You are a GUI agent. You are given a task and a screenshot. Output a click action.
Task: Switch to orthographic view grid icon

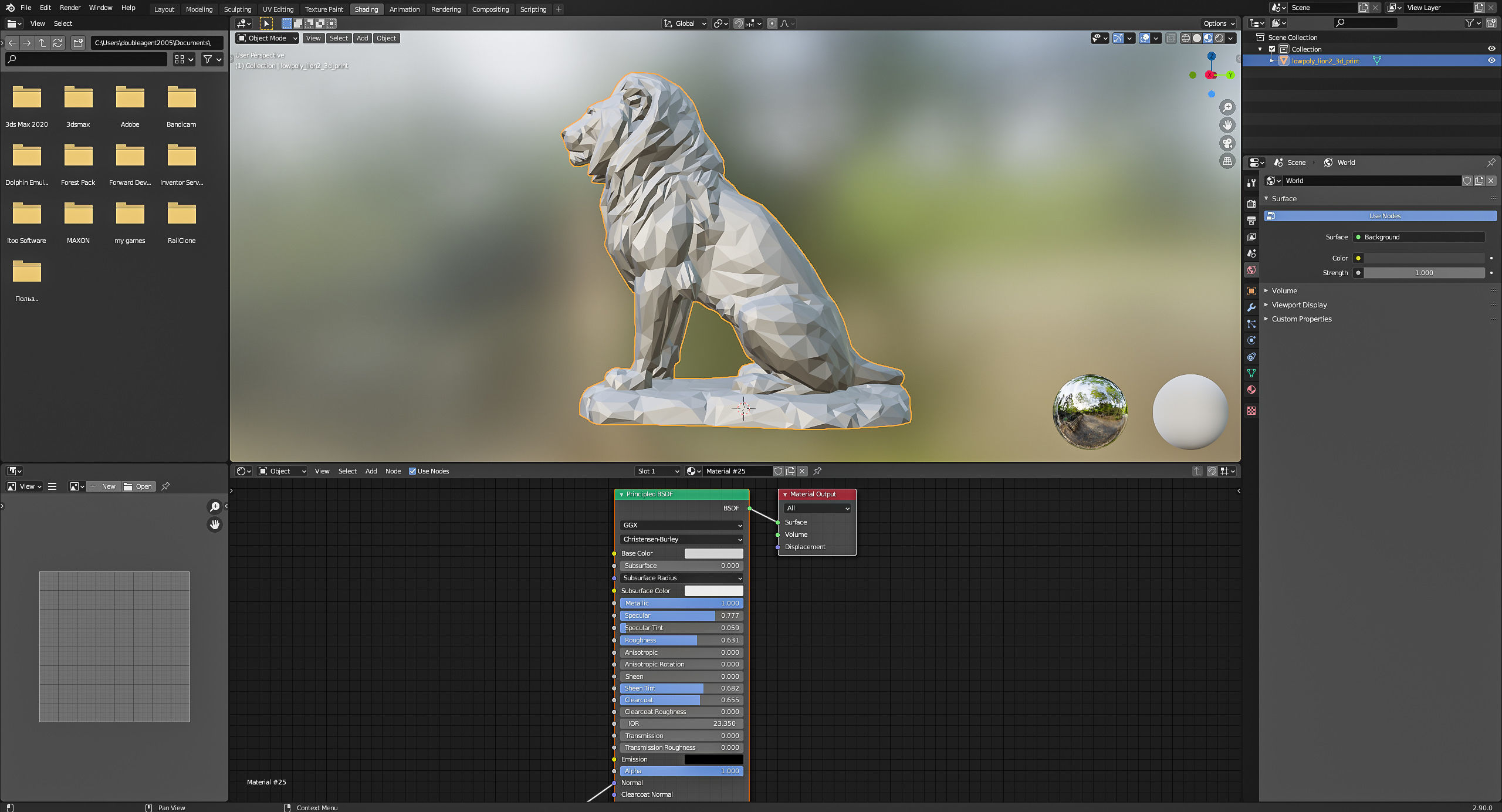coord(1227,161)
